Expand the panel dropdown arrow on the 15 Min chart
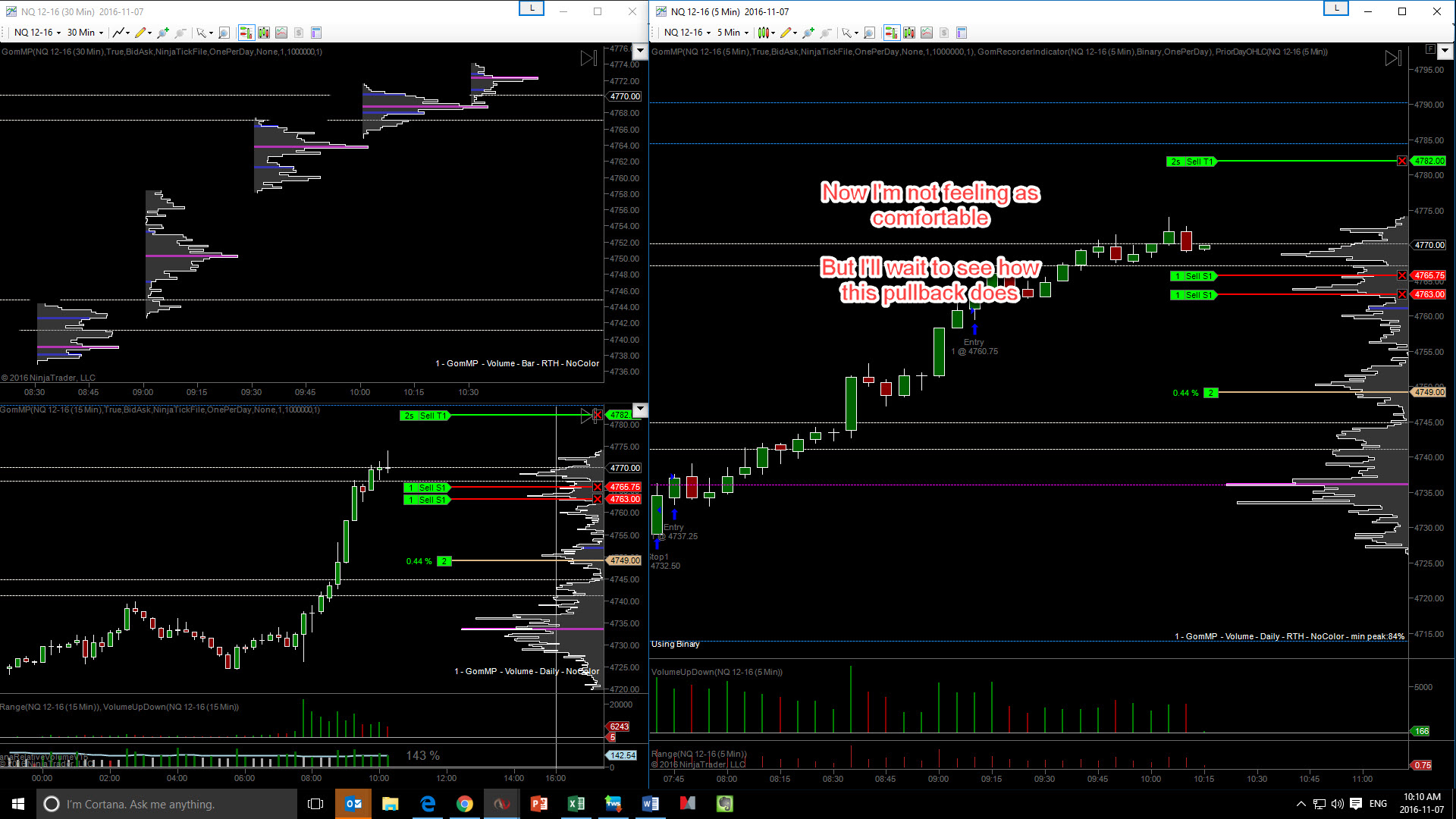This screenshot has height=819, width=1456. pyautogui.click(x=640, y=410)
